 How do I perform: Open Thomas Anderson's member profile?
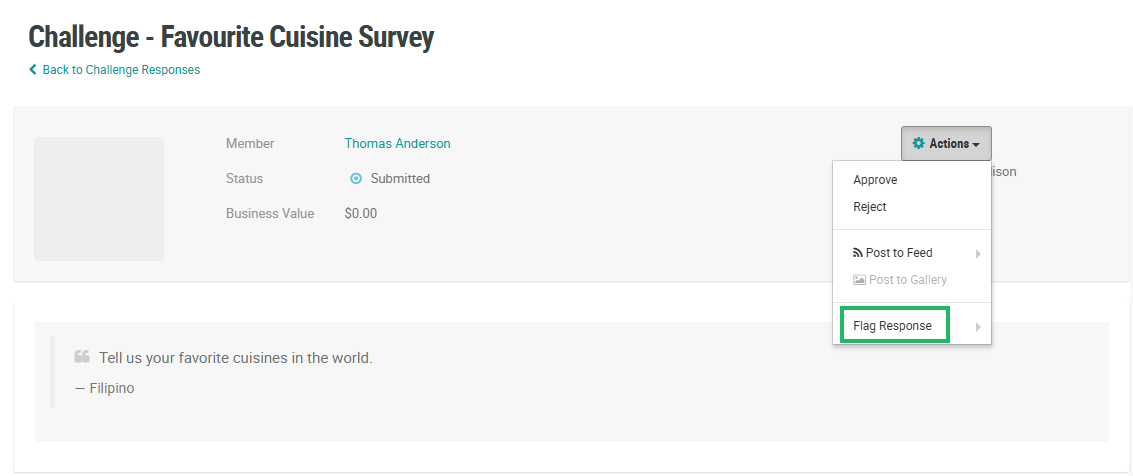pyautogui.click(x=397, y=144)
